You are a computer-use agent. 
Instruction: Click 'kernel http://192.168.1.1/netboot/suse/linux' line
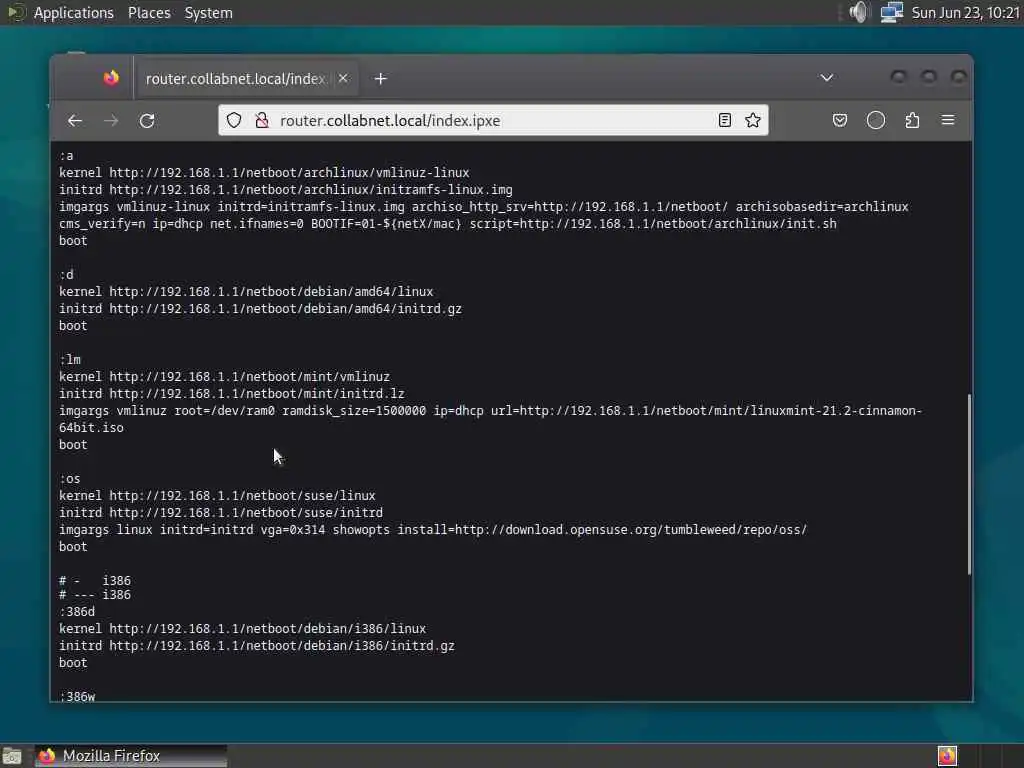[x=217, y=495]
